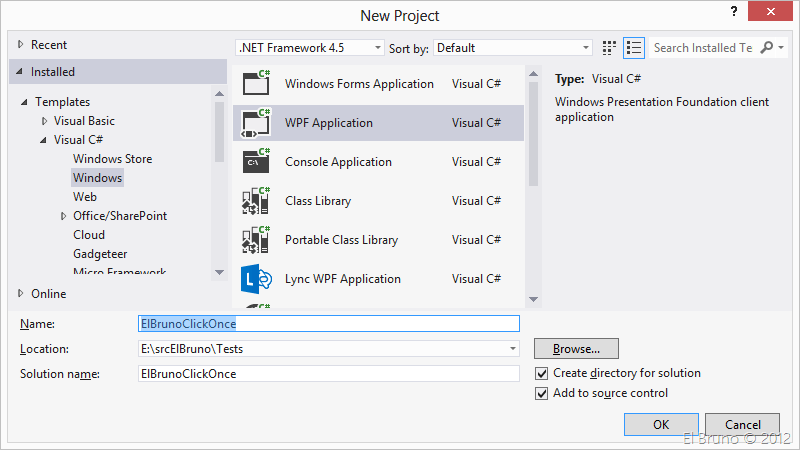Click the Windows Forms Application template icon
Viewport: 800px width, 450px height.
[256, 84]
